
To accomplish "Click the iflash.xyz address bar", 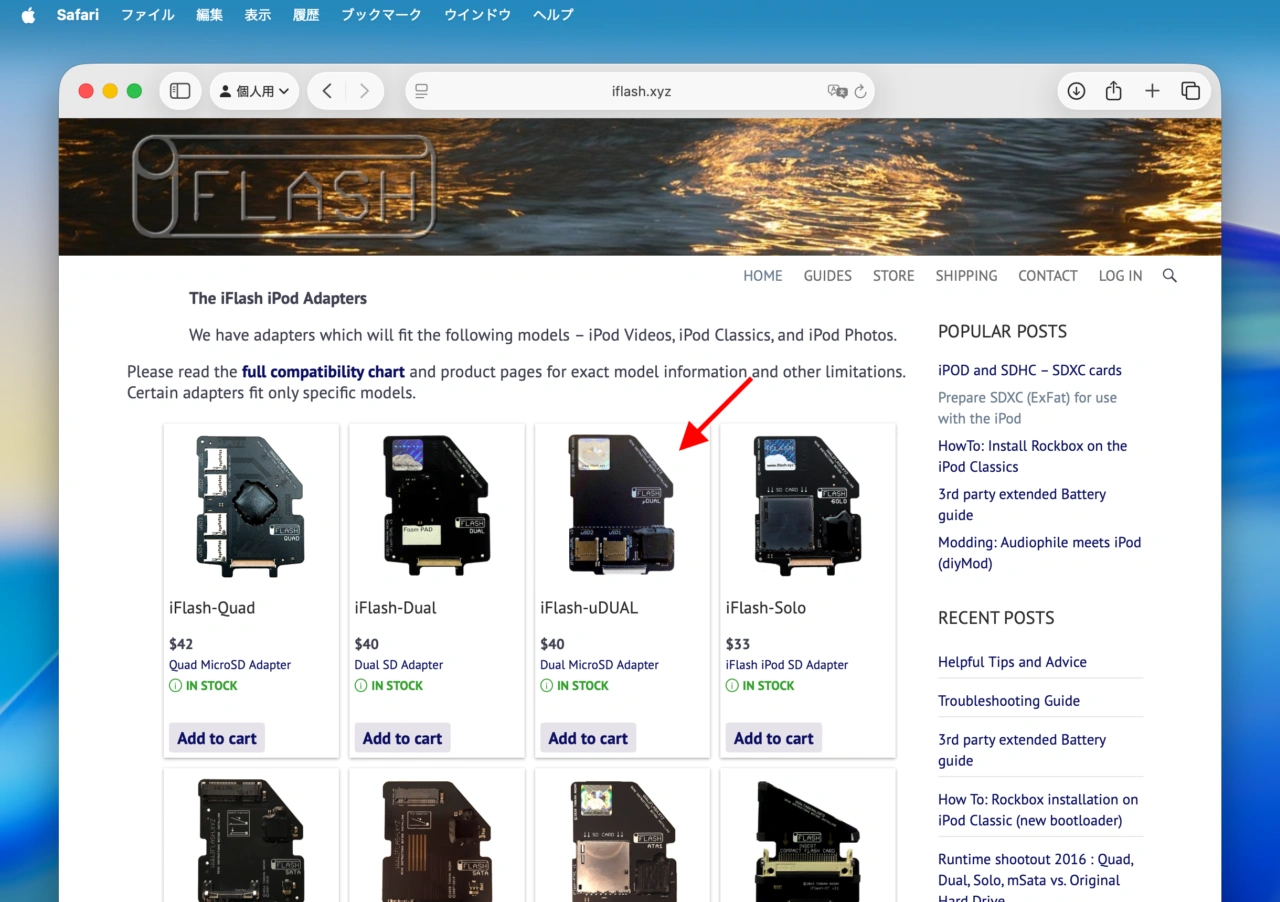I will coord(640,91).
